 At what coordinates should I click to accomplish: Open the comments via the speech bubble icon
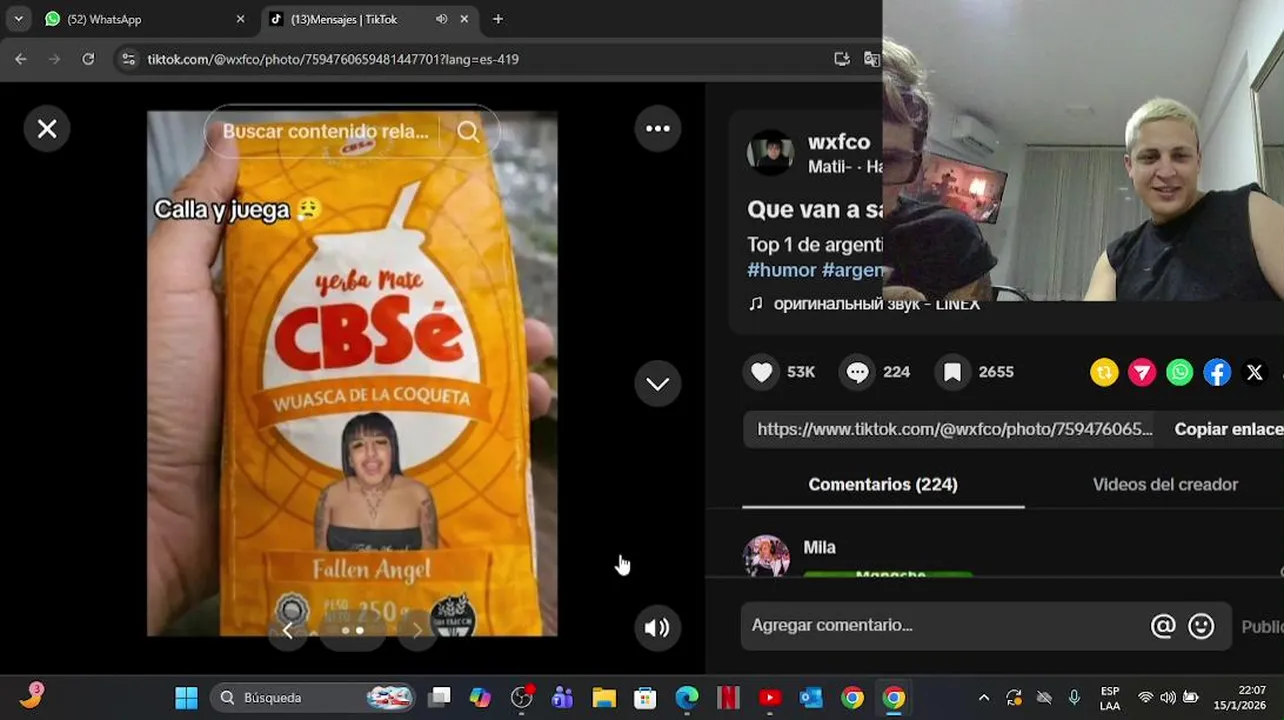[x=857, y=372]
